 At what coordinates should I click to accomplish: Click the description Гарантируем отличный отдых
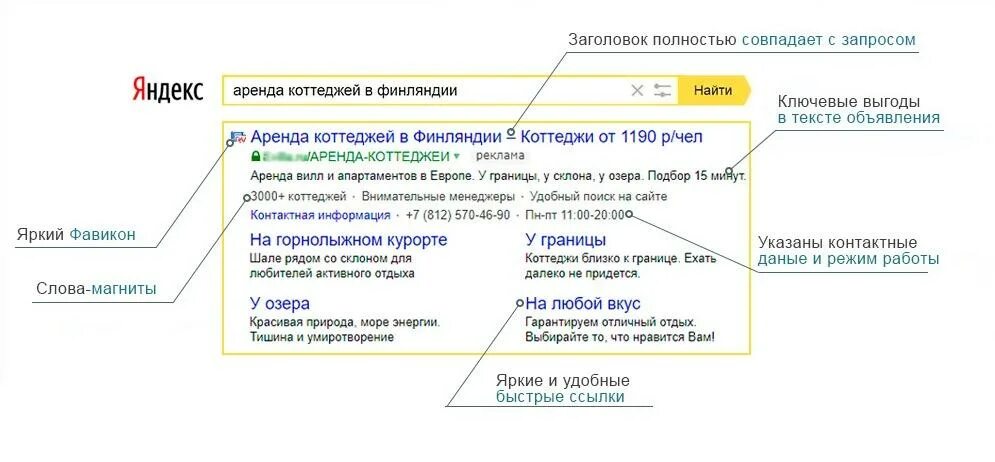click(620, 329)
